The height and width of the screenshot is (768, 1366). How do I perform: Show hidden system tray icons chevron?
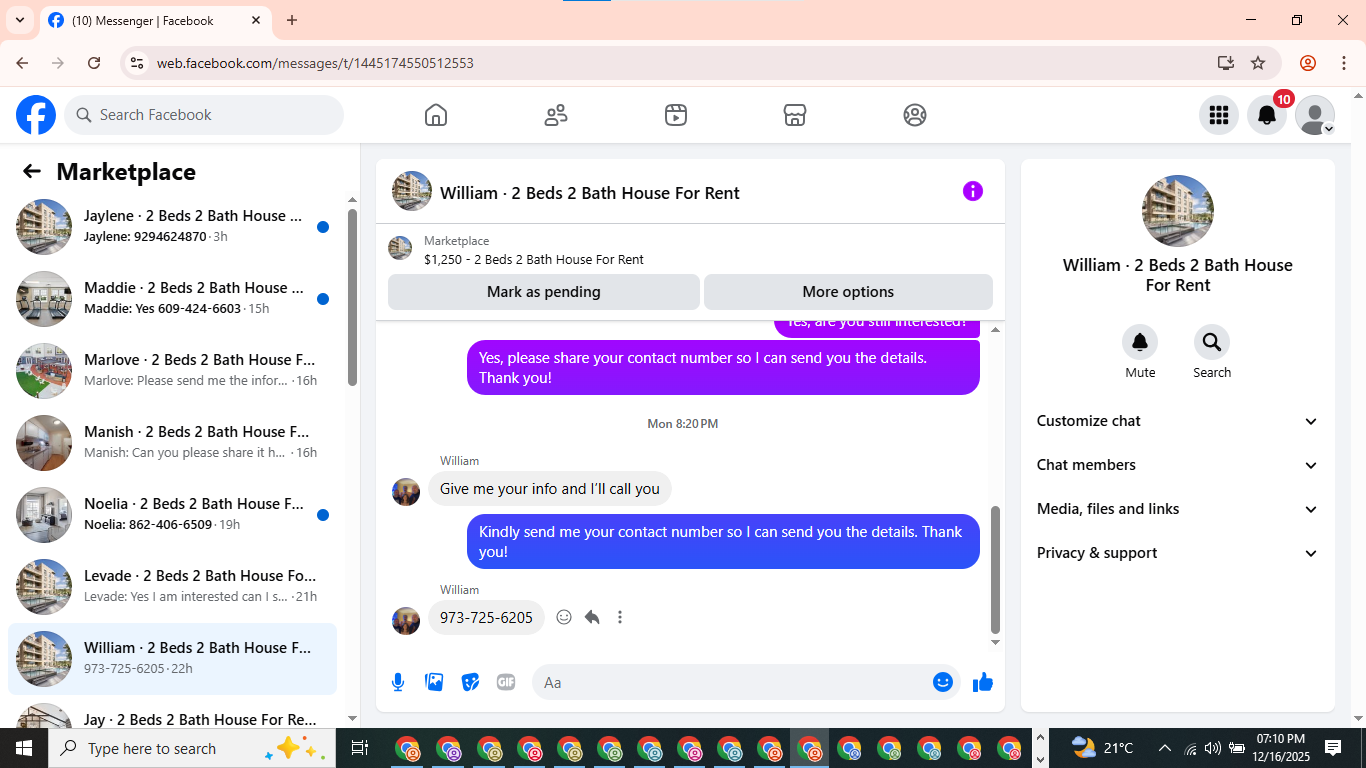coord(1165,748)
